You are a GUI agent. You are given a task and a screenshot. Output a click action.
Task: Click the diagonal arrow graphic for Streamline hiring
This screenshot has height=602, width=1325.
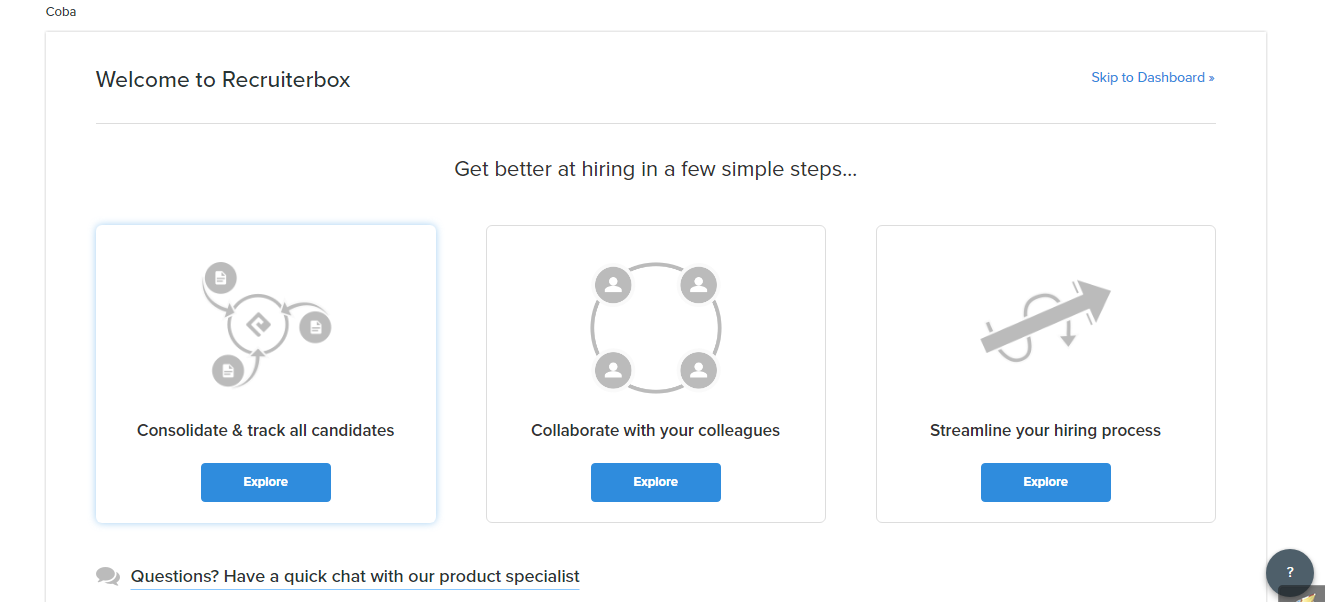point(1046,316)
